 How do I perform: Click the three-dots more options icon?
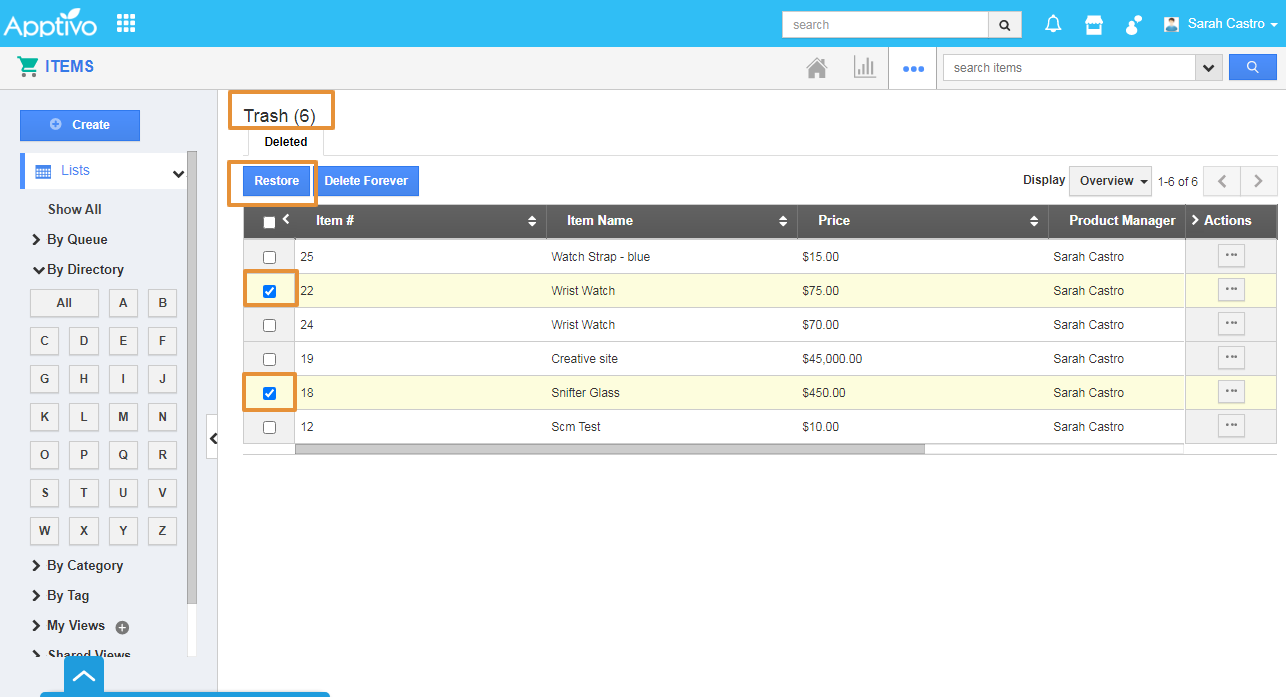(912, 69)
